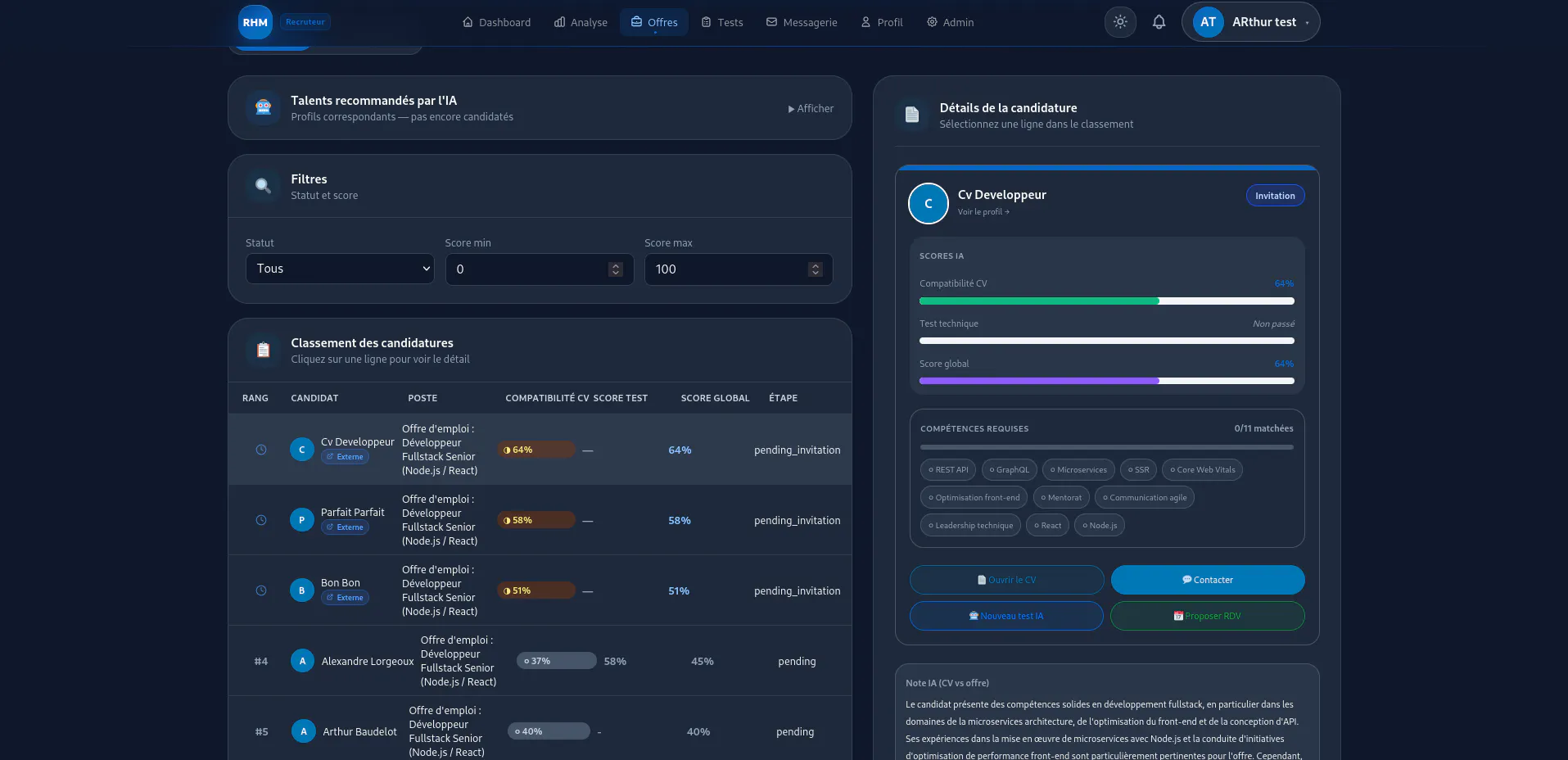Click the C avatar of Cv Developpeur row
The image size is (1568, 760).
(x=302, y=450)
